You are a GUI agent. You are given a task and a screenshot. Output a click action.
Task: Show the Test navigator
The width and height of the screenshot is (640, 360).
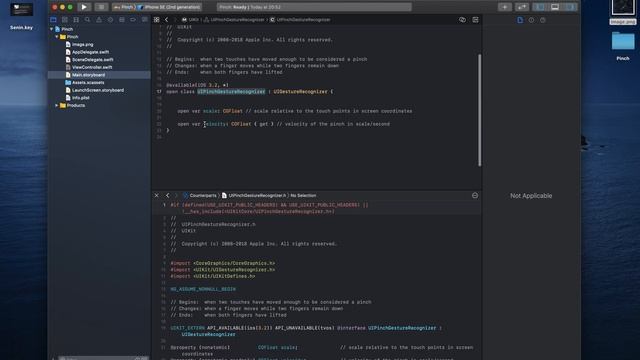pos(110,20)
